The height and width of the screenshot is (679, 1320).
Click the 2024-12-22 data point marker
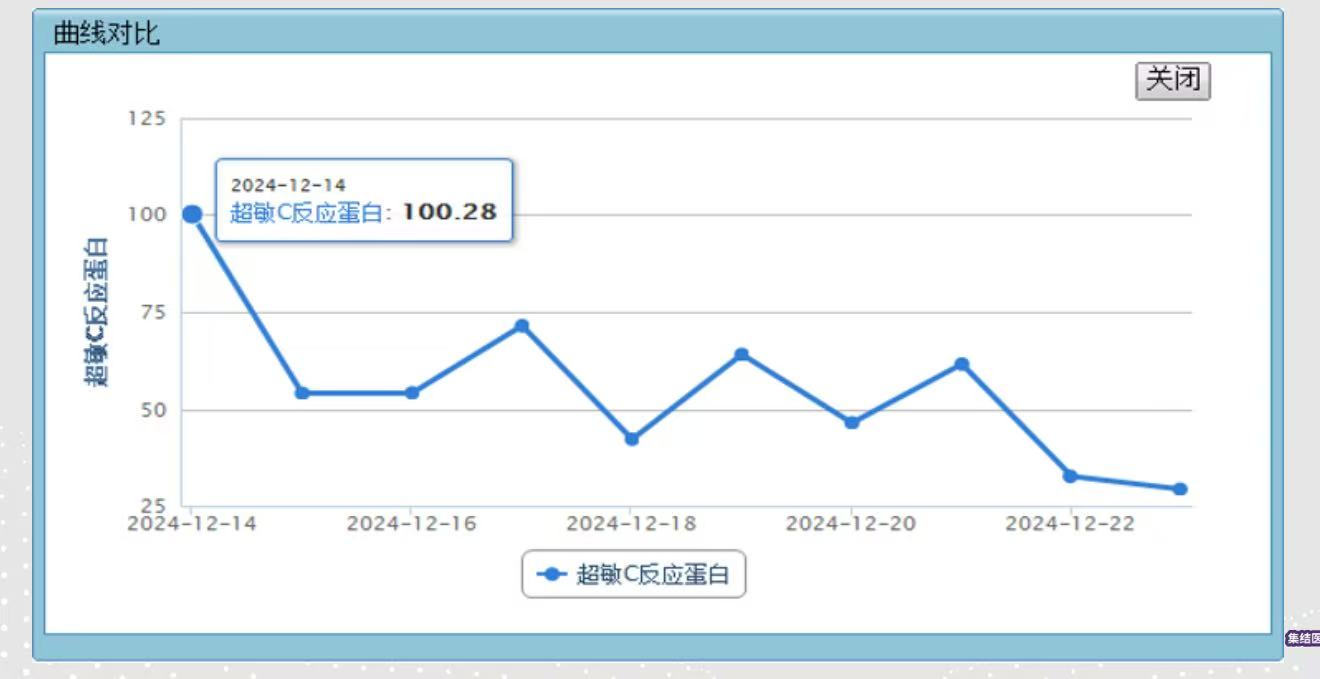point(1070,476)
